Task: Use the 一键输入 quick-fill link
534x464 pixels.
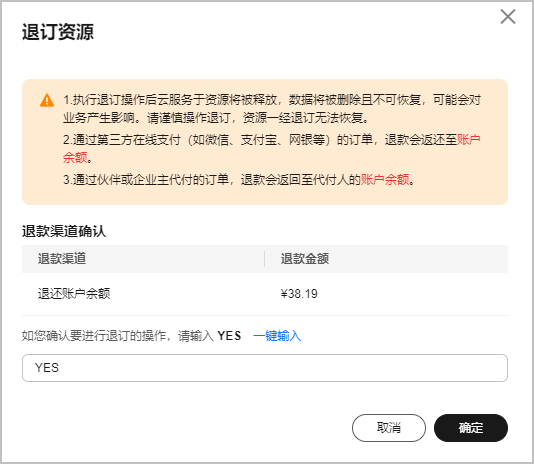Action: (277, 336)
